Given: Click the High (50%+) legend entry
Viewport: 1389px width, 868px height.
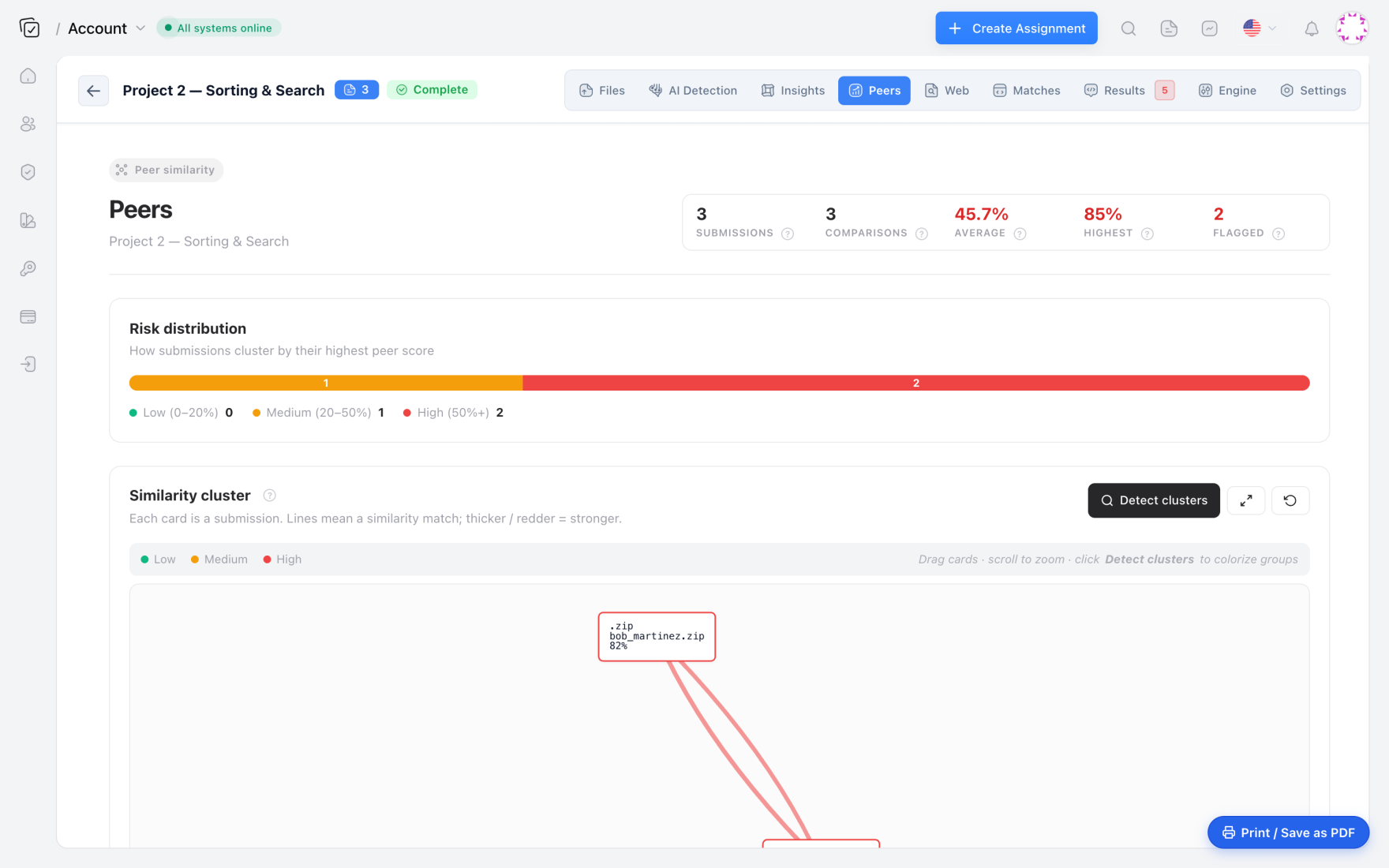Looking at the screenshot, I should 453,413.
